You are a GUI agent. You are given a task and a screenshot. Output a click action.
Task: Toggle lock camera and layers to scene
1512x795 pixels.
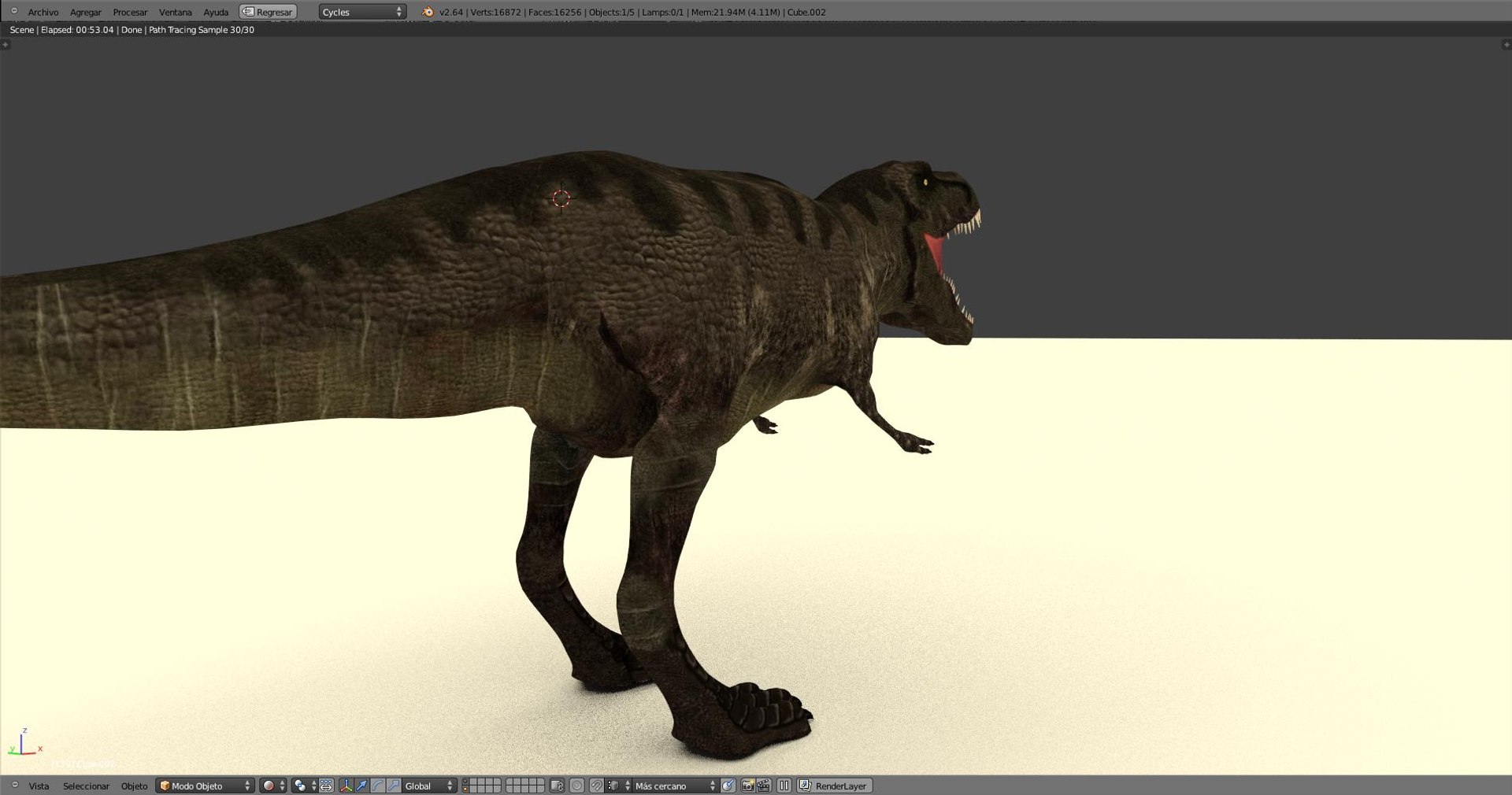point(557,786)
